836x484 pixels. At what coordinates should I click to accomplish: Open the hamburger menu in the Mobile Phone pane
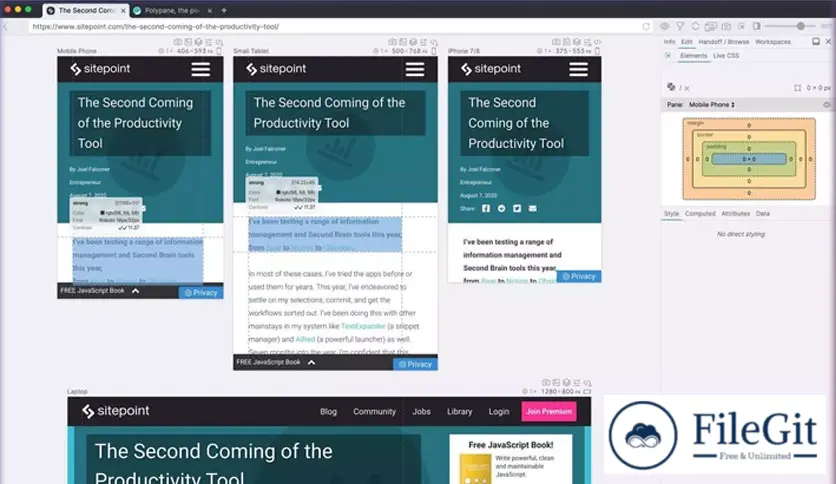click(x=201, y=69)
